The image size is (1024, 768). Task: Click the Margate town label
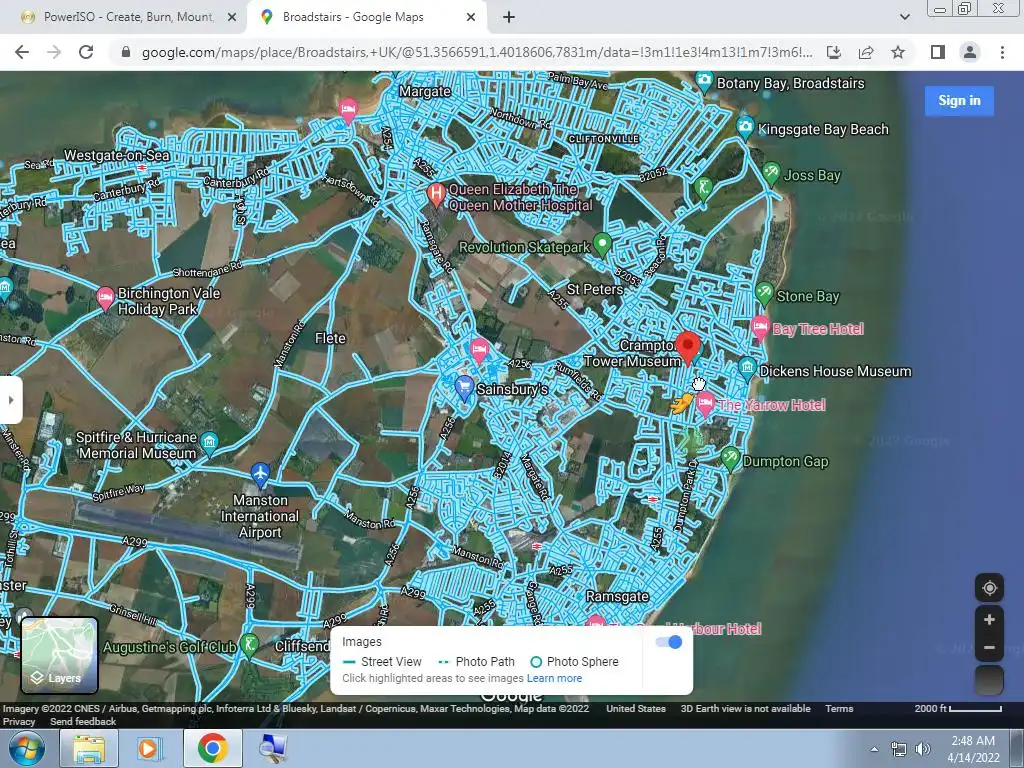click(424, 91)
